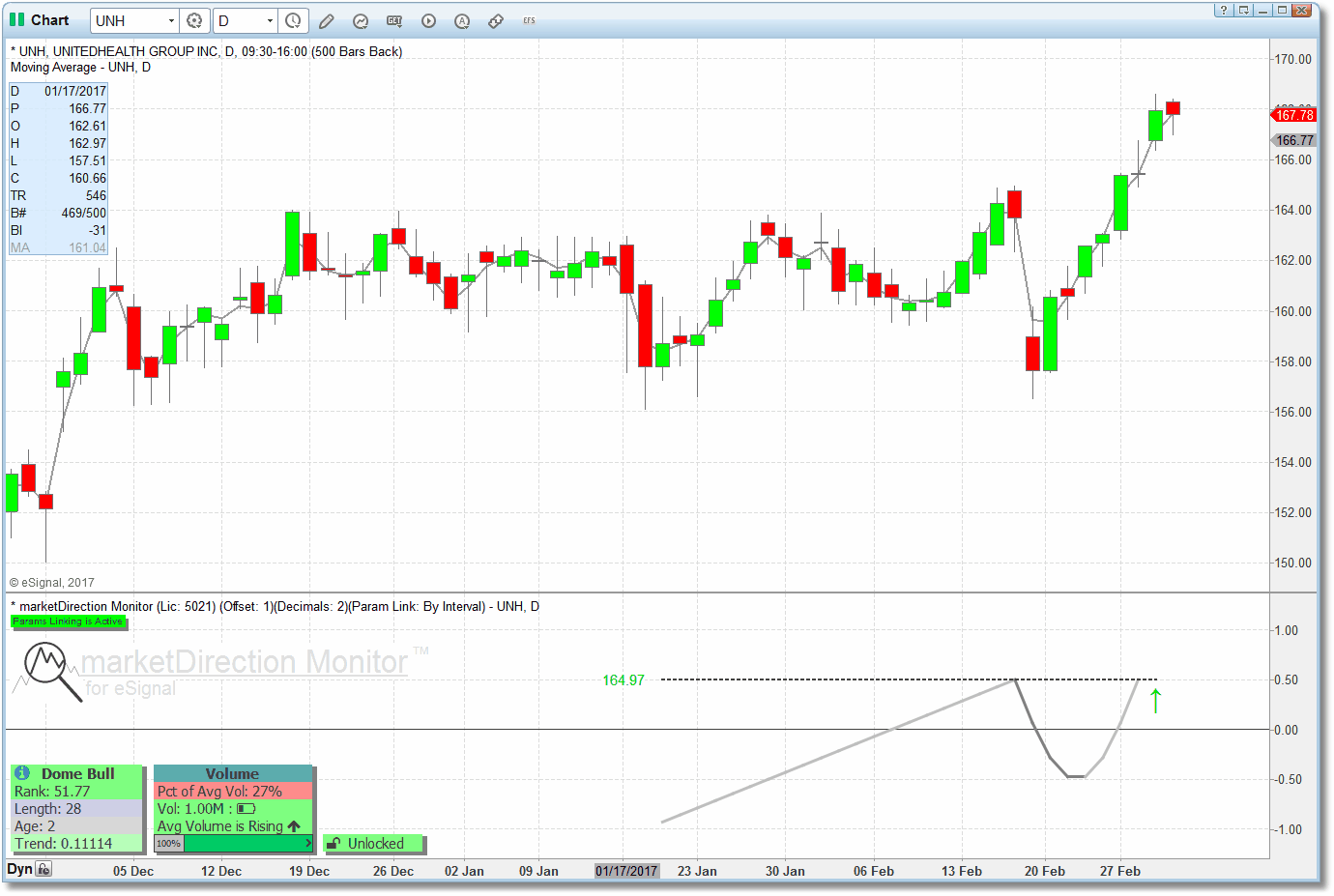Image resolution: width=1334 pixels, height=896 pixels.
Task: Expand the D interval dropdown arrow
Action: pyautogui.click(x=270, y=20)
